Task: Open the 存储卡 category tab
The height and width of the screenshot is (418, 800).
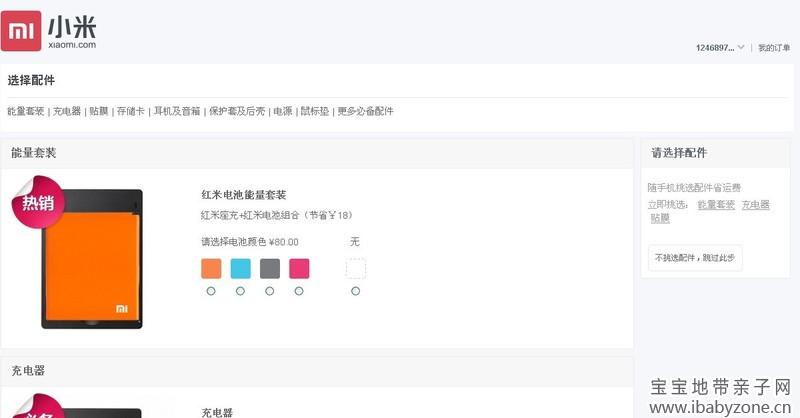Action: click(131, 111)
